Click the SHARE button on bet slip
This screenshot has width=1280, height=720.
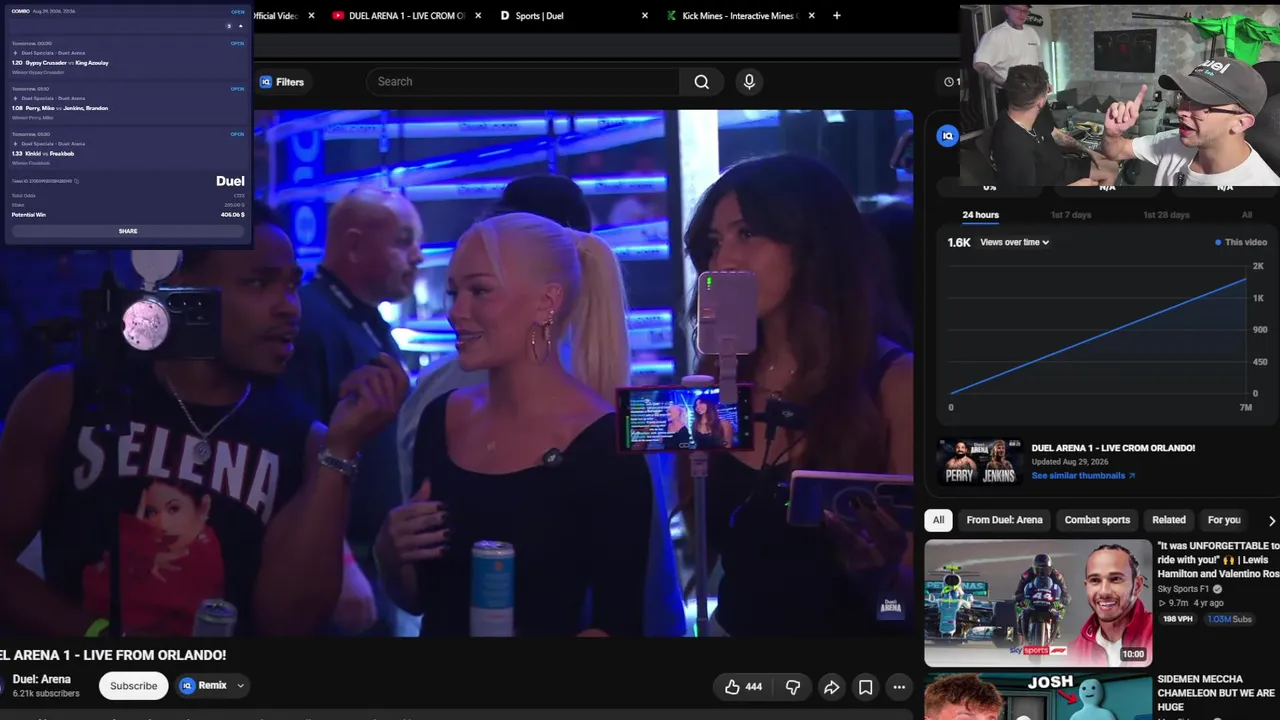(x=128, y=231)
